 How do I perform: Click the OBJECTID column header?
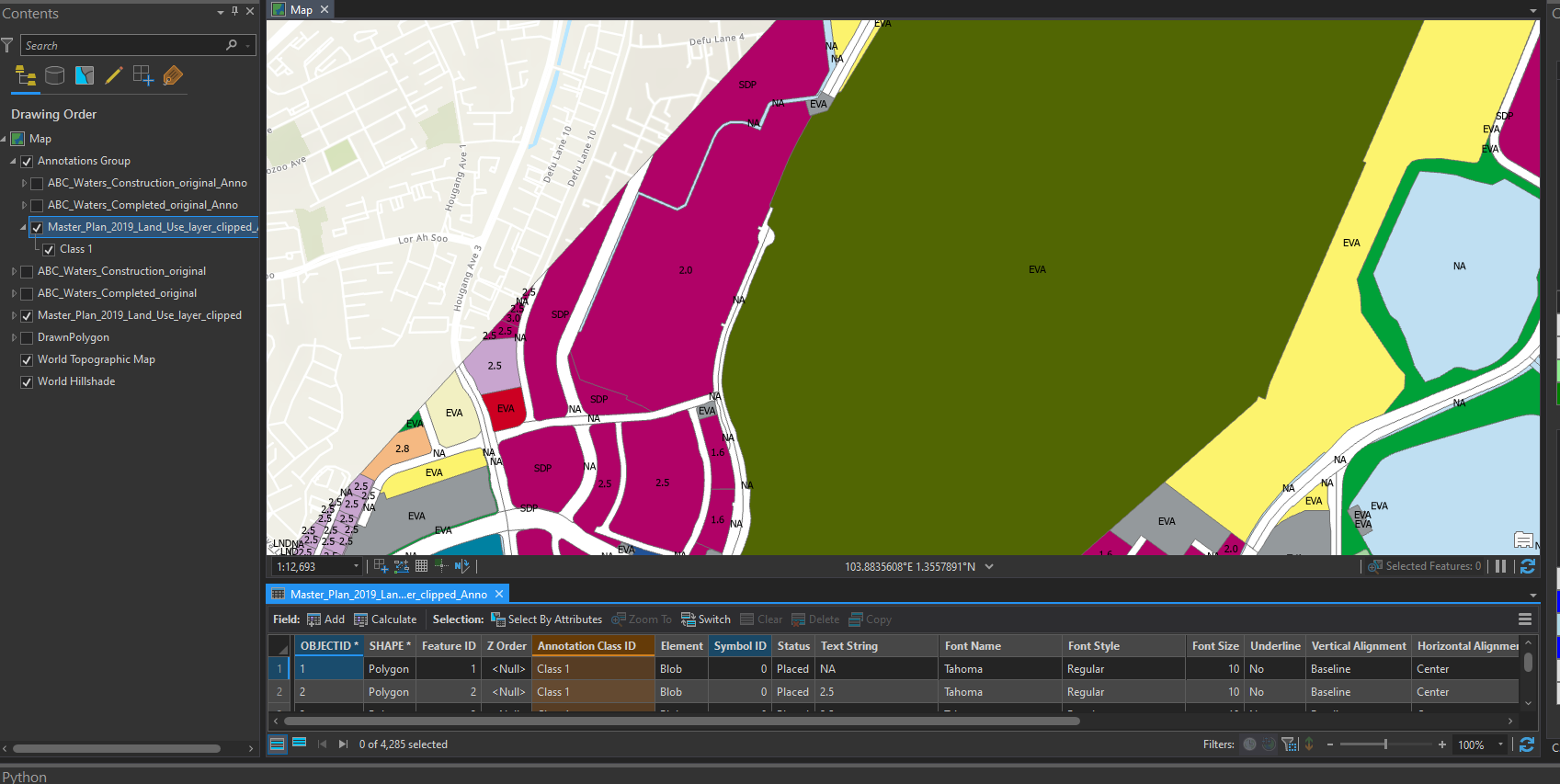pos(328,646)
